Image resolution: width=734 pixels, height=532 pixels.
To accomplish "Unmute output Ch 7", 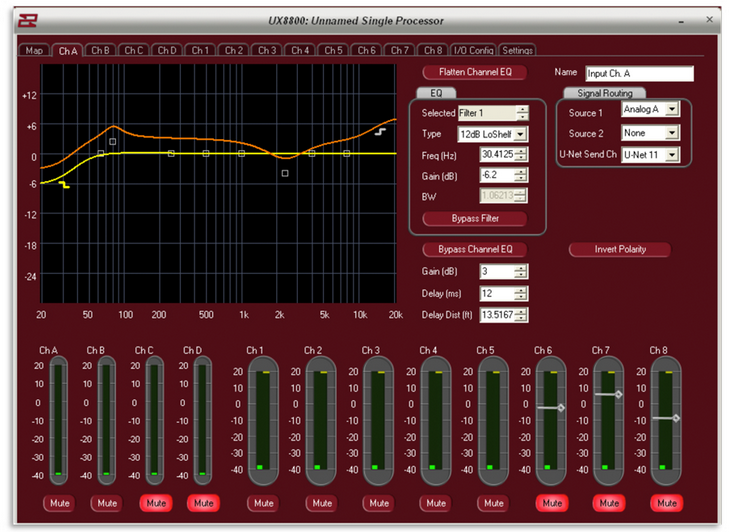I will pyautogui.click(x=609, y=503).
